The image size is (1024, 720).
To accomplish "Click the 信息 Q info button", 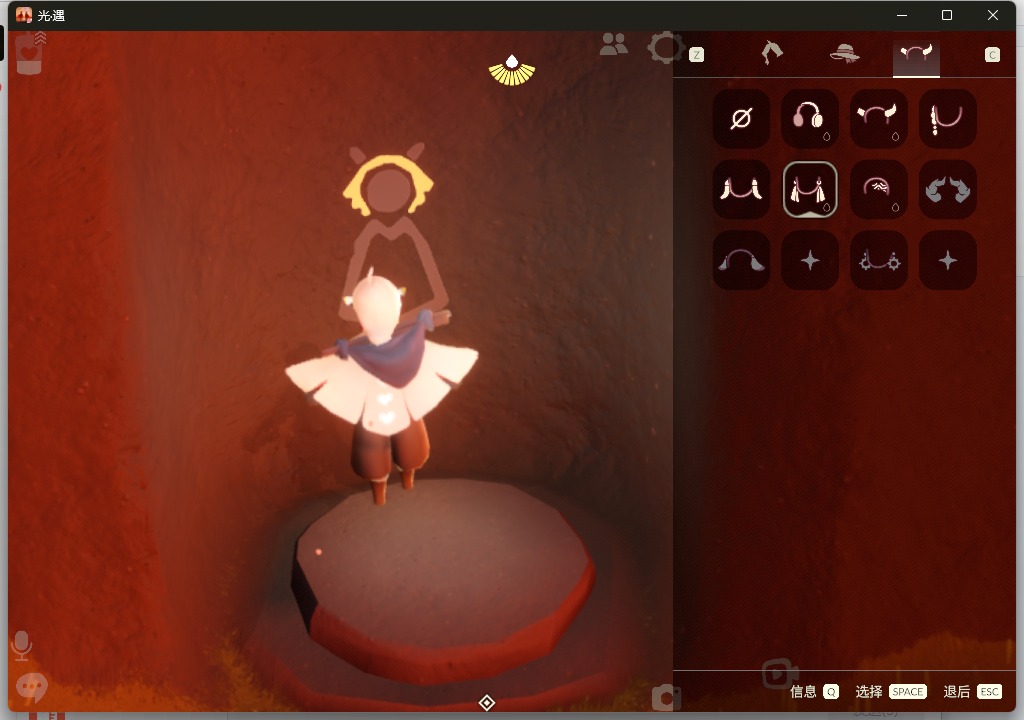I will 814,692.
